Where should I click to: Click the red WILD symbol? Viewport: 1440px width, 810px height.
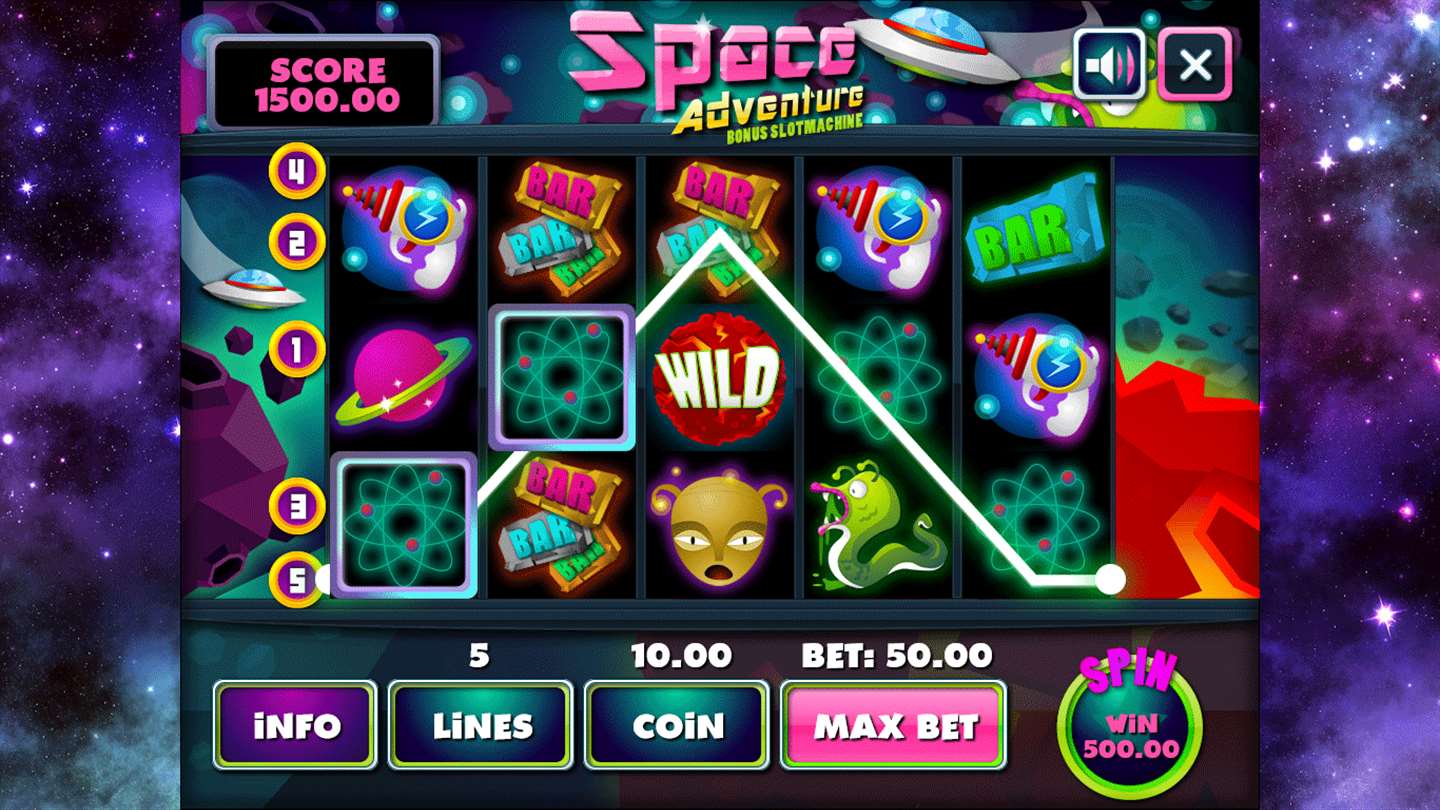pyautogui.click(x=719, y=380)
